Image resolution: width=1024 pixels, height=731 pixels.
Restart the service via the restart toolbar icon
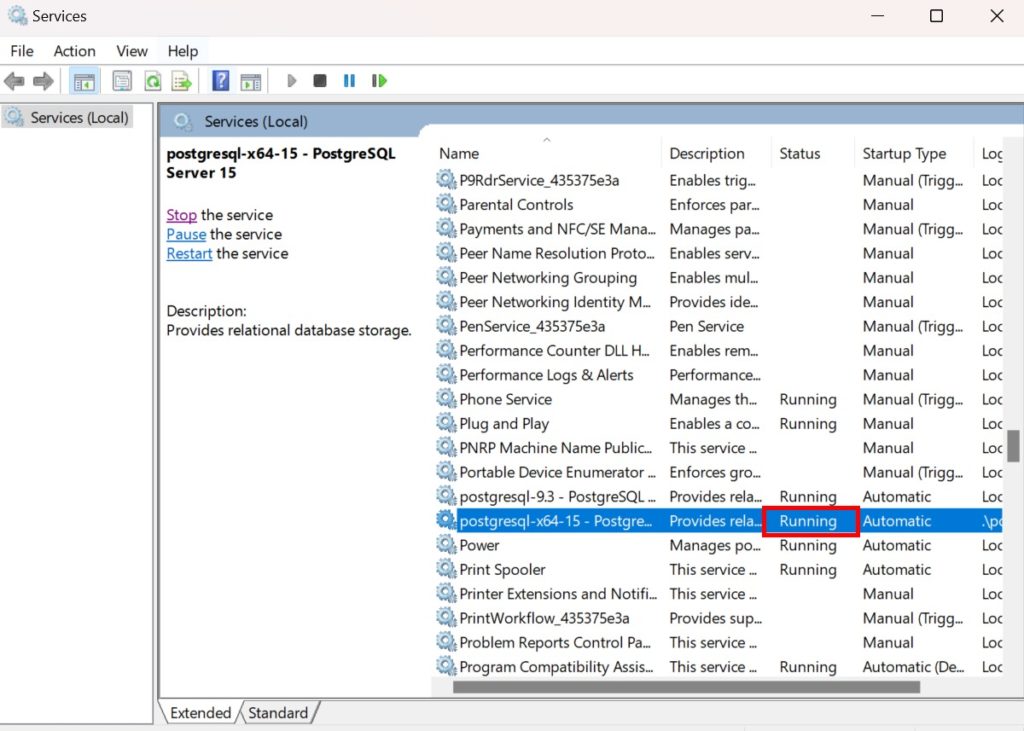pos(379,80)
